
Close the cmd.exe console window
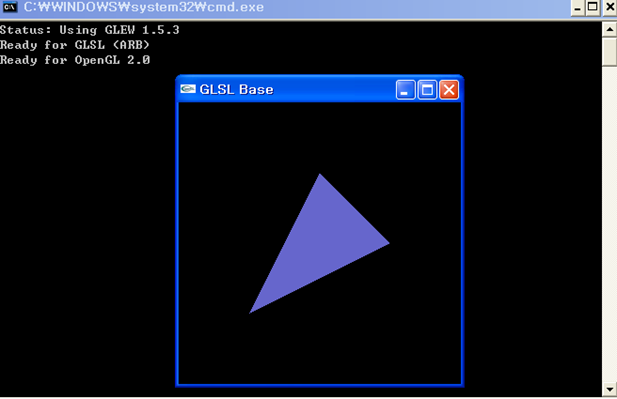pos(610,7)
